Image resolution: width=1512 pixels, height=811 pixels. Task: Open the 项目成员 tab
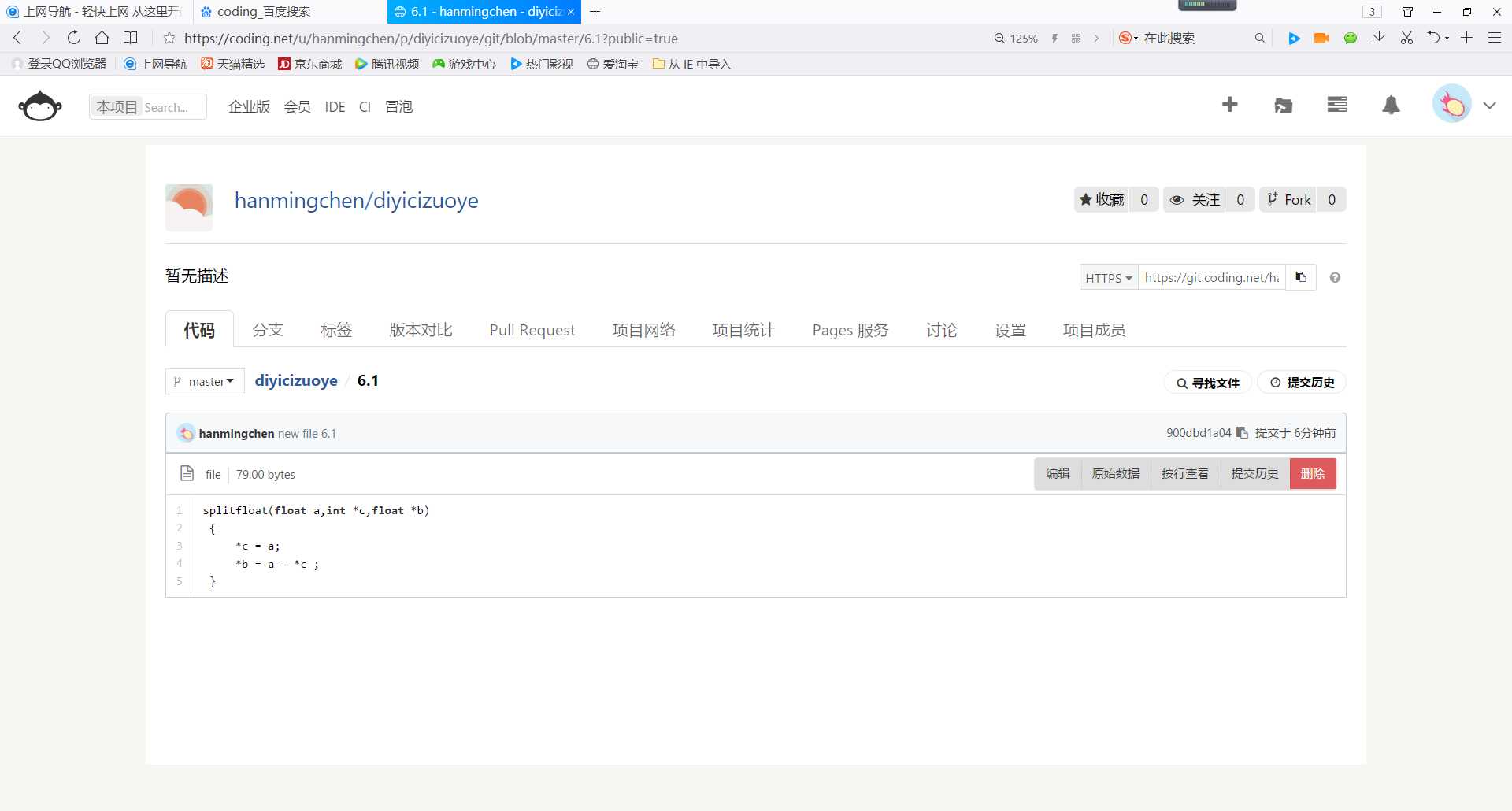pos(1094,329)
